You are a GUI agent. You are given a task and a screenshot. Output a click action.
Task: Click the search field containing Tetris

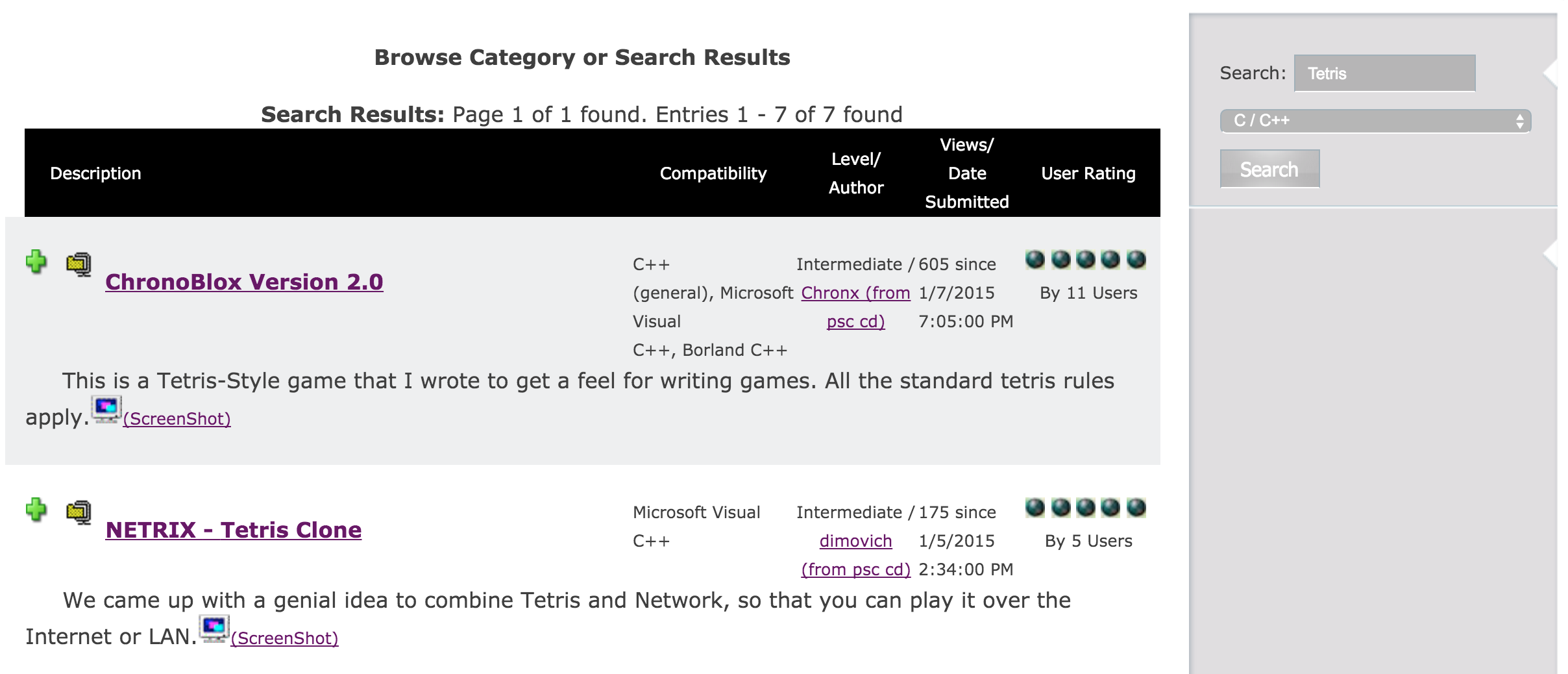tap(1384, 73)
